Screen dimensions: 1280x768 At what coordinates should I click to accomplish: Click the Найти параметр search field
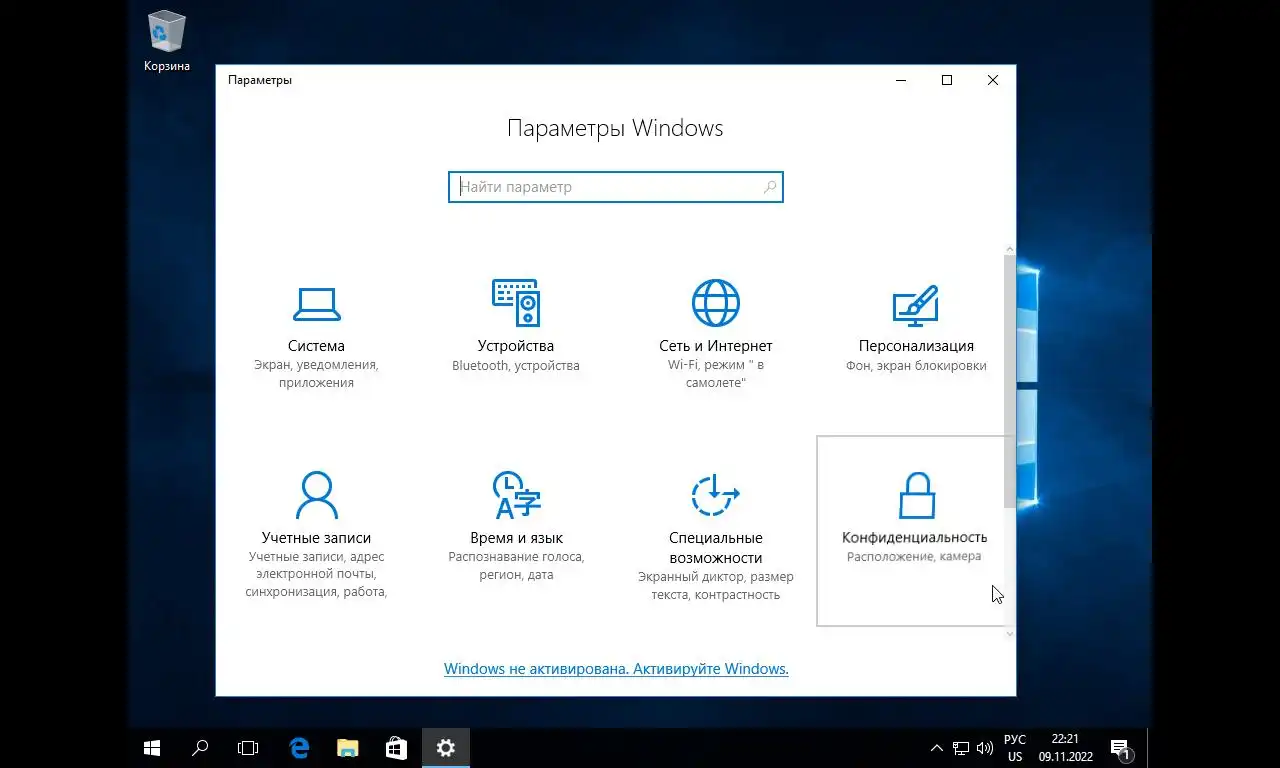click(x=616, y=187)
